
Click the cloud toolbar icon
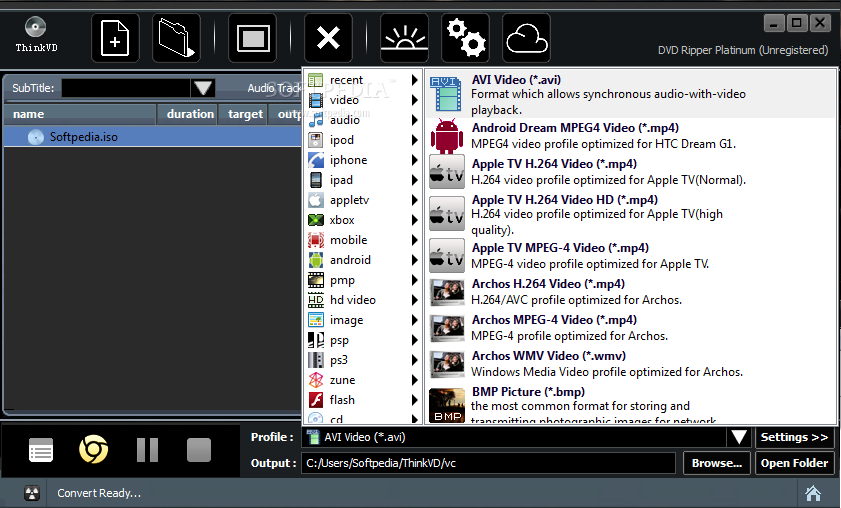point(526,38)
